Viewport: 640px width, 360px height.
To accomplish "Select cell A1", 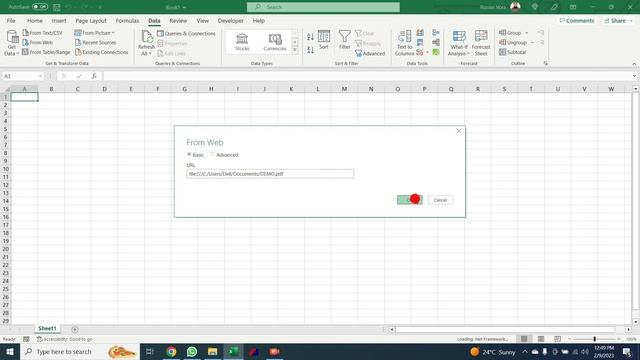I will click(24, 97).
